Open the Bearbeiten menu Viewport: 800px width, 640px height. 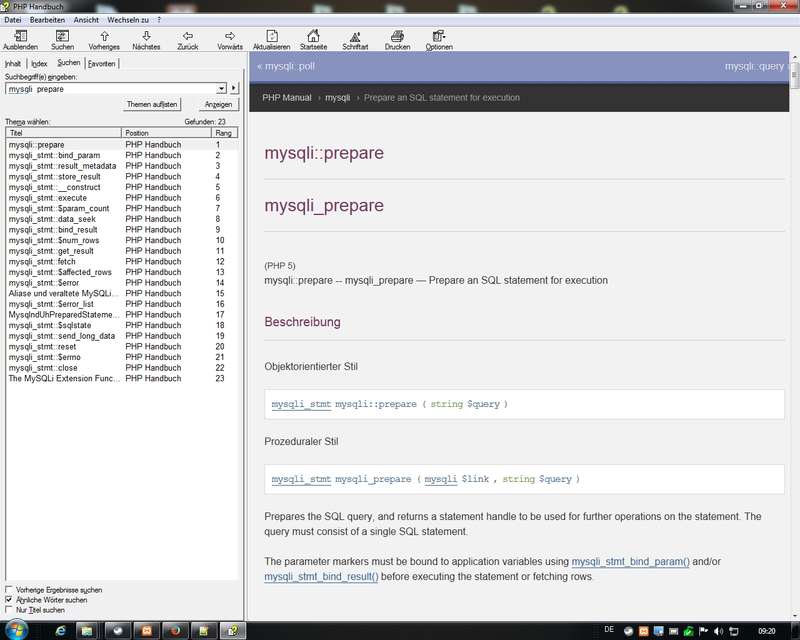tap(48, 19)
